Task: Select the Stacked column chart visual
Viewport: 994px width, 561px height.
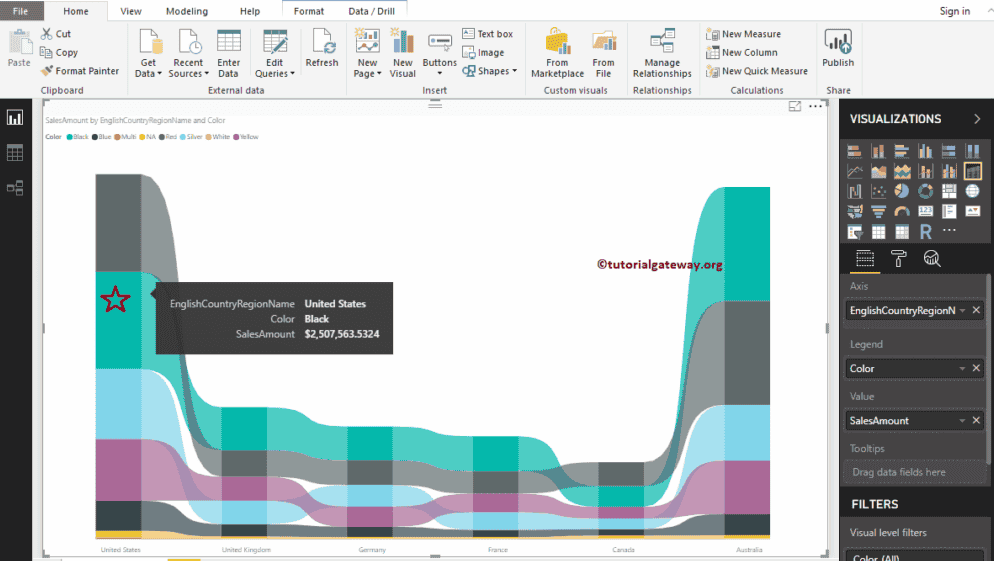Action: (878, 151)
